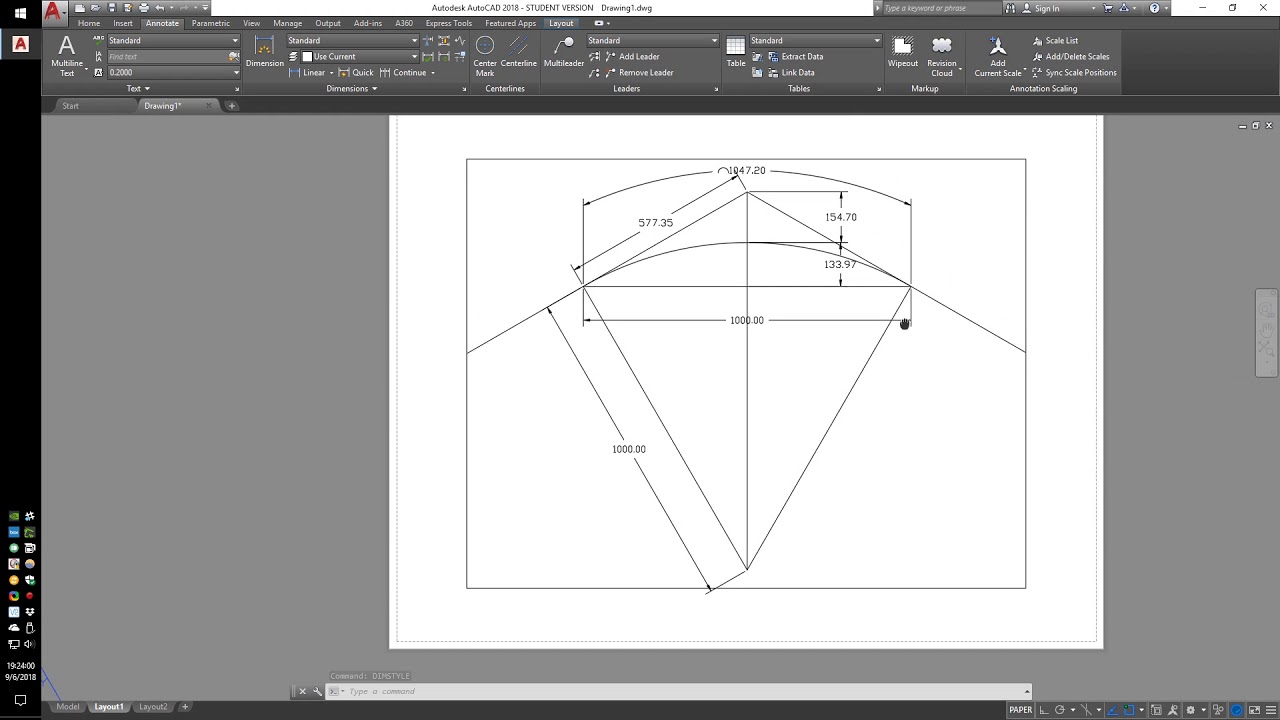Toggle Hardware Acceleration blue circle icon

[1236, 710]
